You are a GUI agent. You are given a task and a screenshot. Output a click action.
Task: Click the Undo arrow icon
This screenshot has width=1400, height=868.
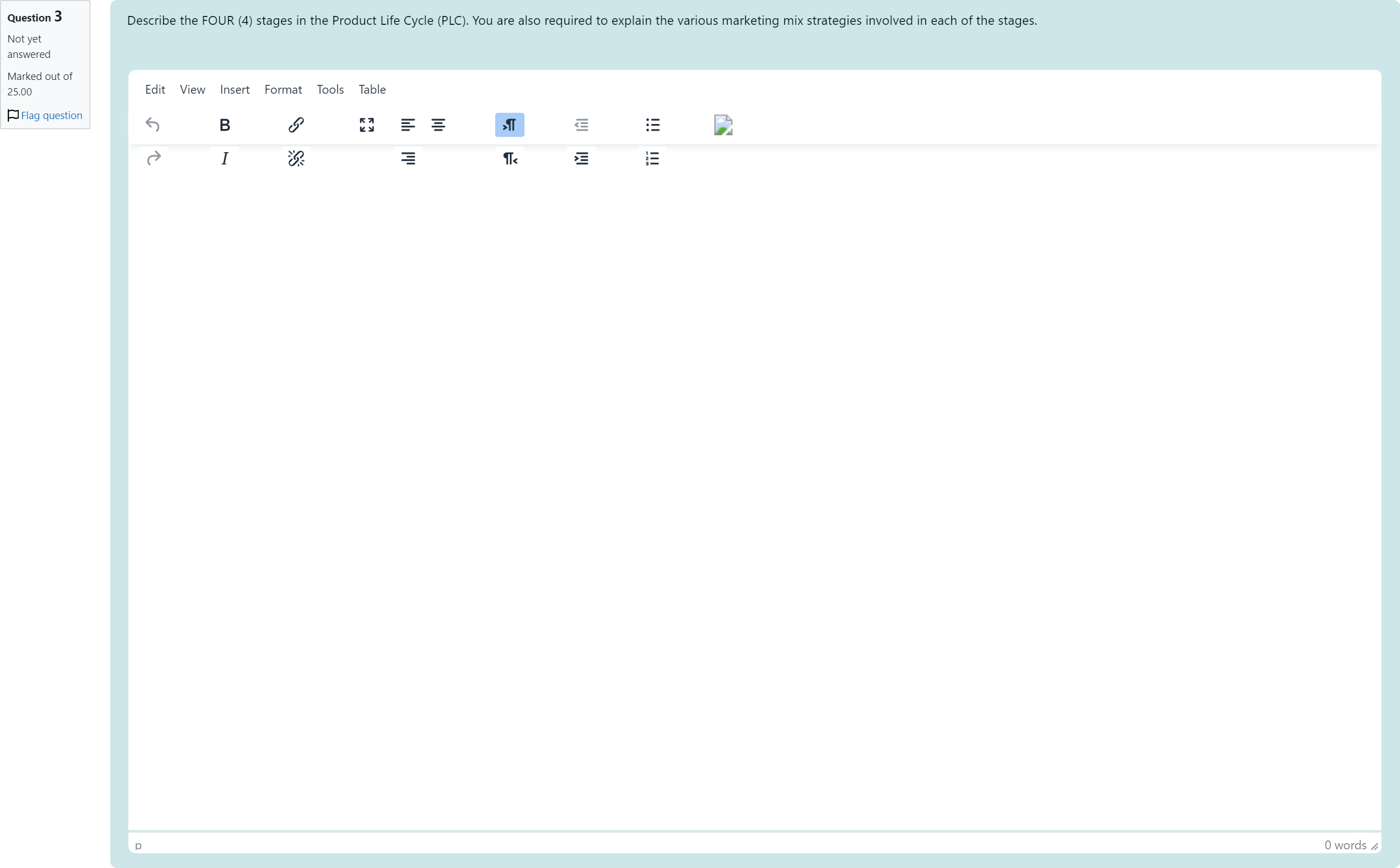153,125
